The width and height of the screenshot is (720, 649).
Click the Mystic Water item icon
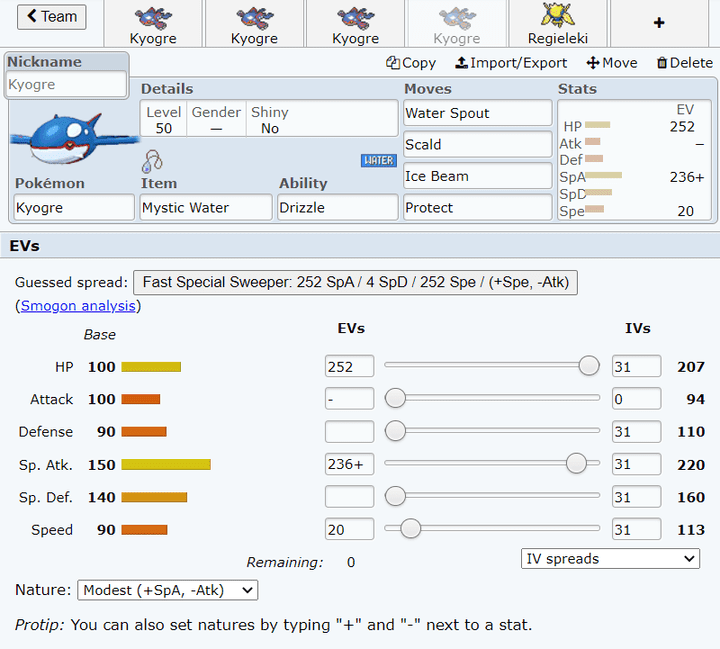152,161
